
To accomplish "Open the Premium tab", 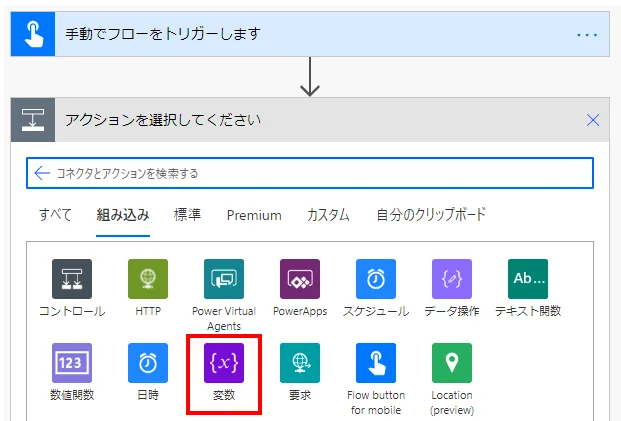I will coord(254,215).
